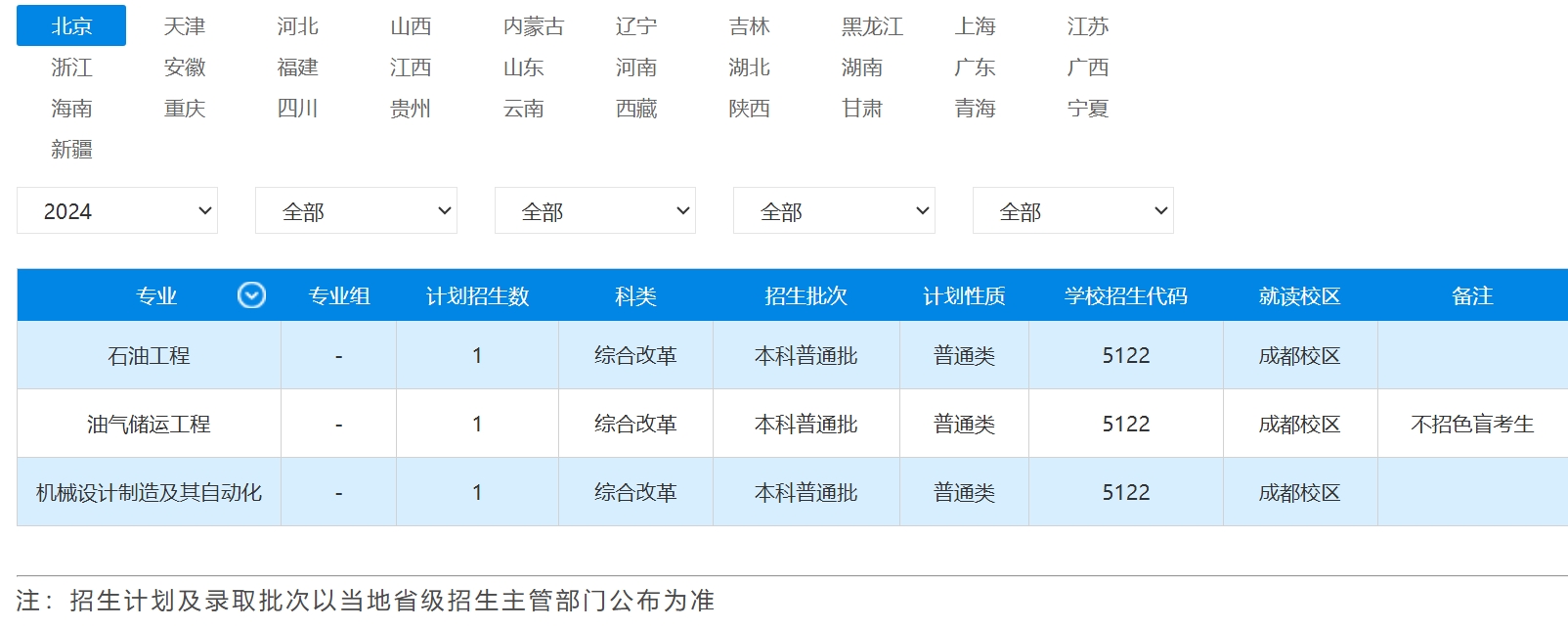Switch to 湖南 province

(x=862, y=67)
